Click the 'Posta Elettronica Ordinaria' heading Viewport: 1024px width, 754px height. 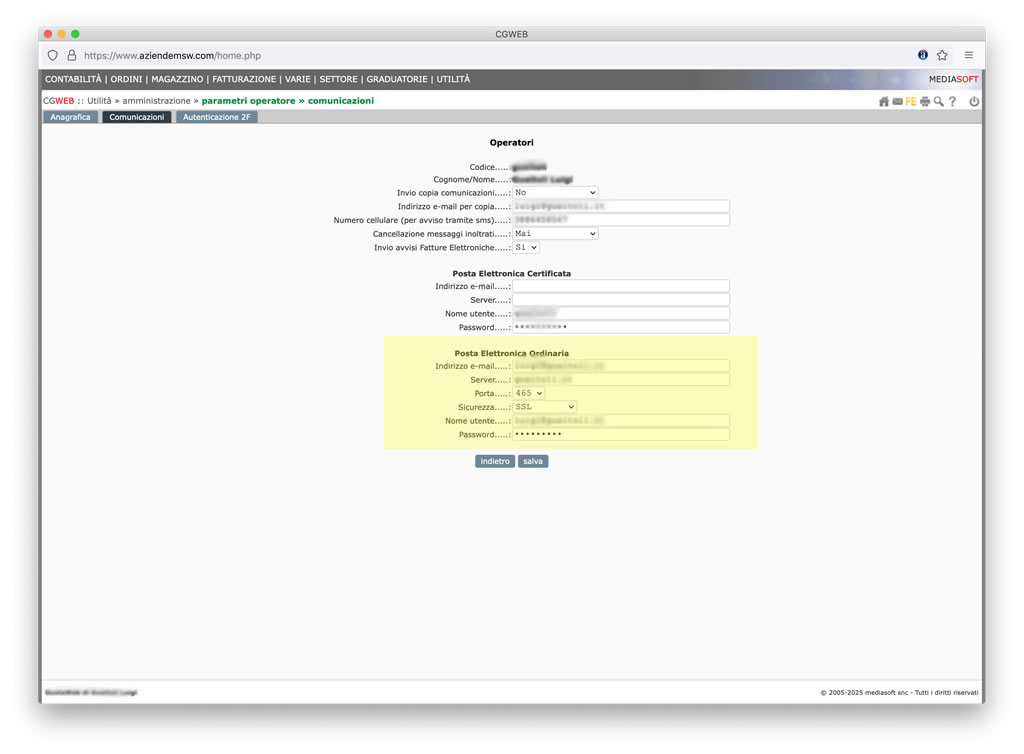[511, 353]
